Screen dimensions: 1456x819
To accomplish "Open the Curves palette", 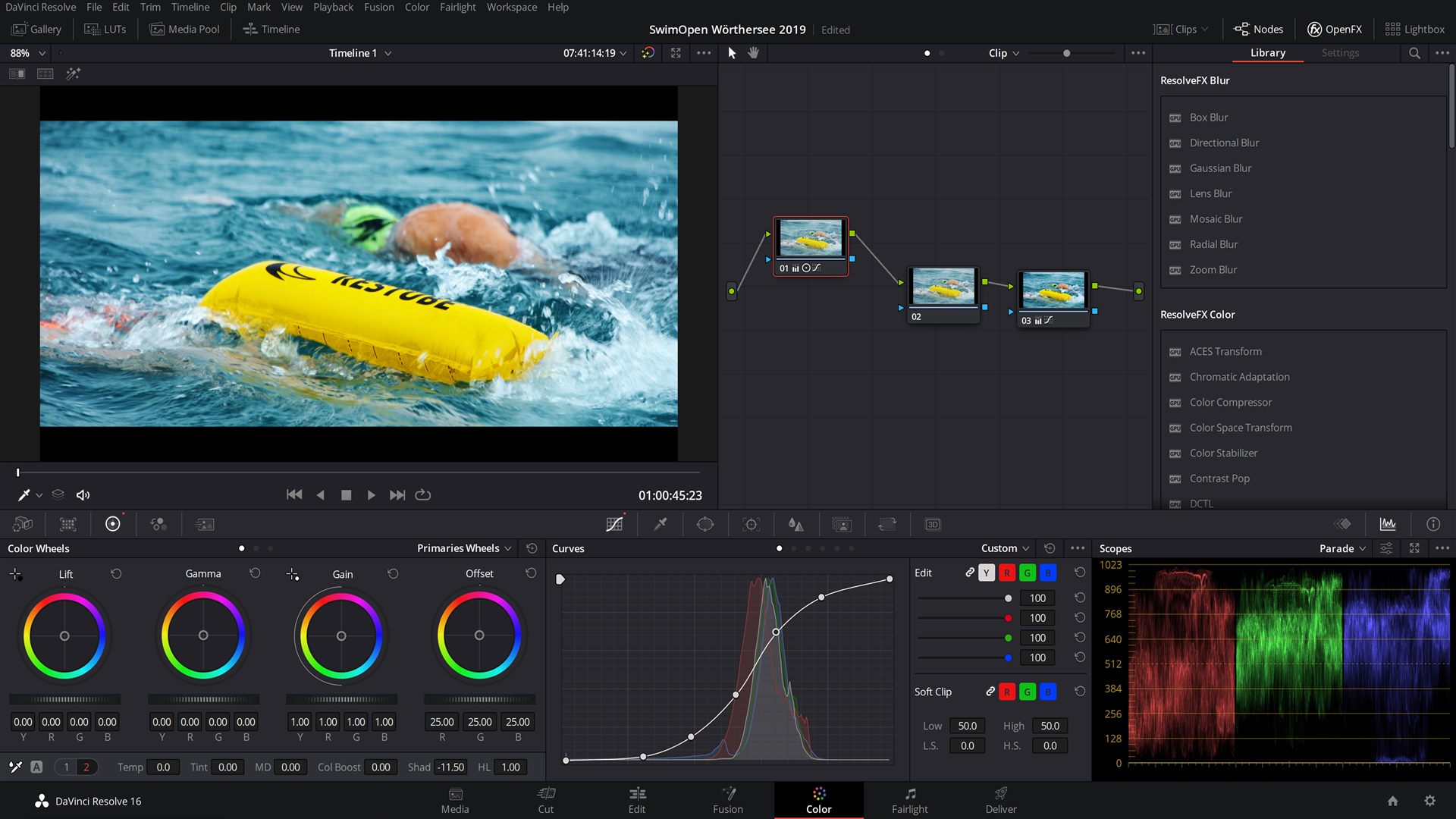I will [614, 524].
